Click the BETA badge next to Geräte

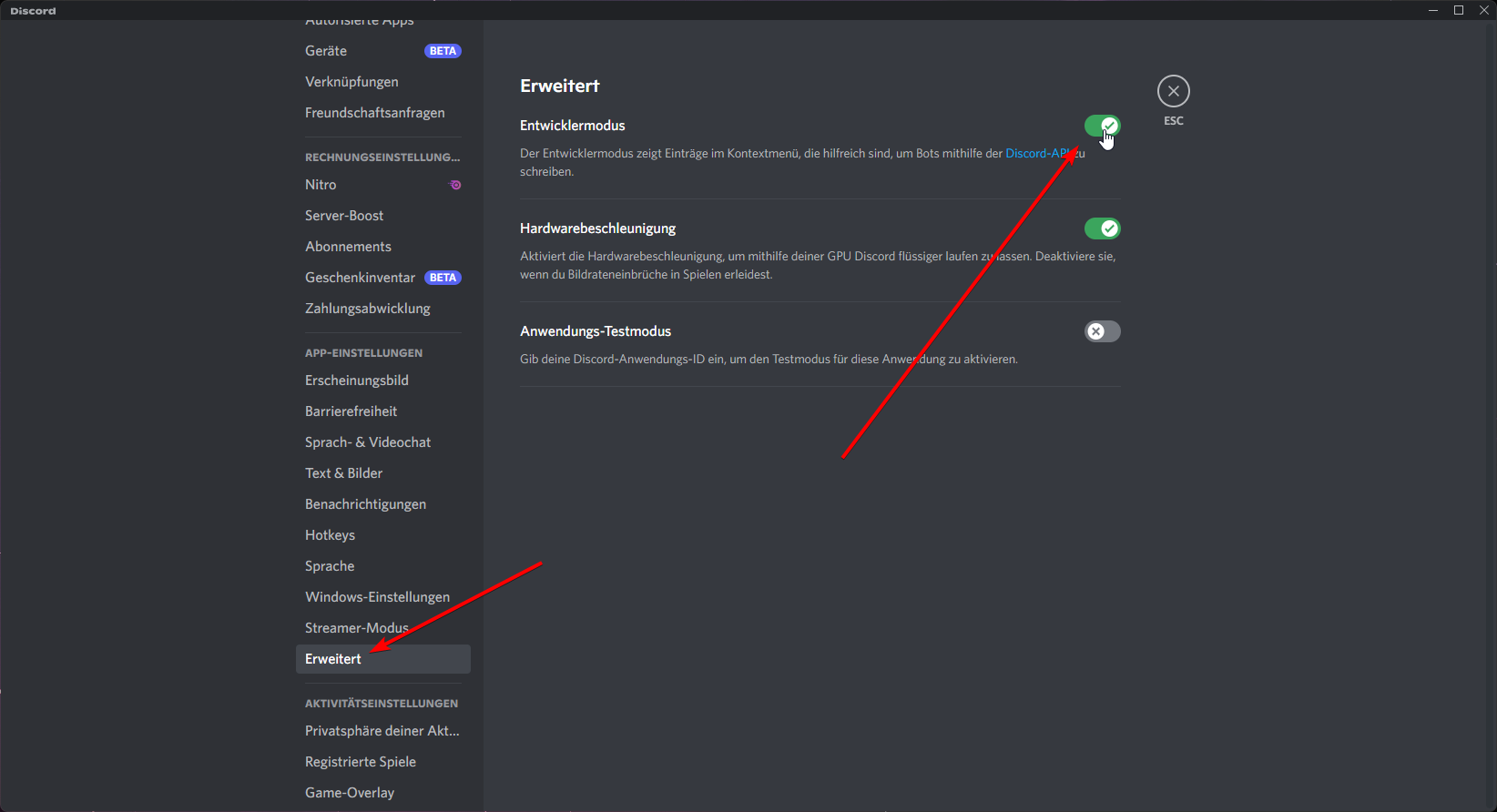443,51
